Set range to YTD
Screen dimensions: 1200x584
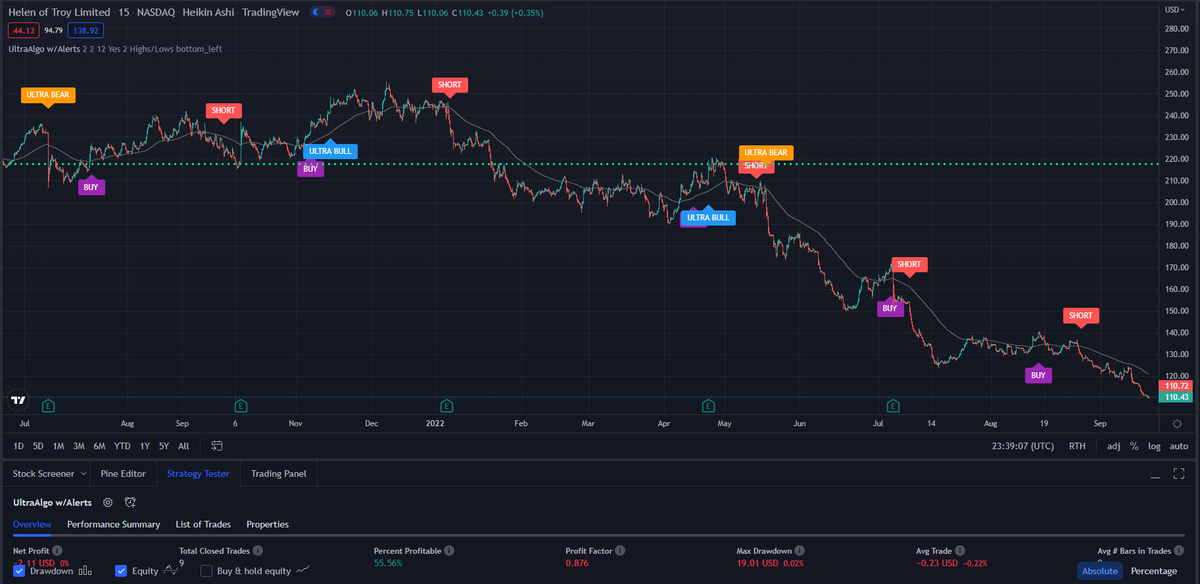(122, 446)
